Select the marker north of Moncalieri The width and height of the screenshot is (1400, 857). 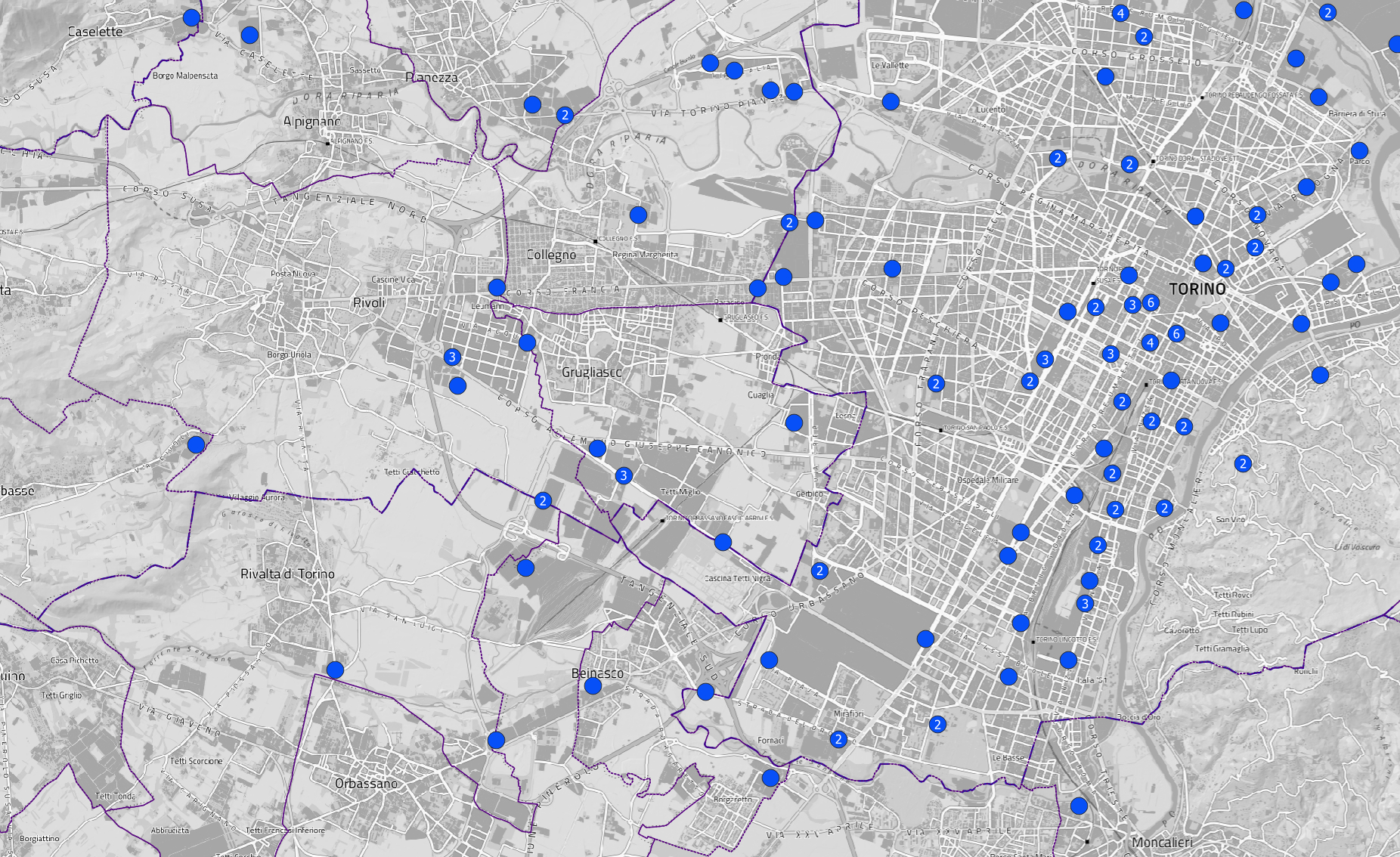tap(1079, 806)
